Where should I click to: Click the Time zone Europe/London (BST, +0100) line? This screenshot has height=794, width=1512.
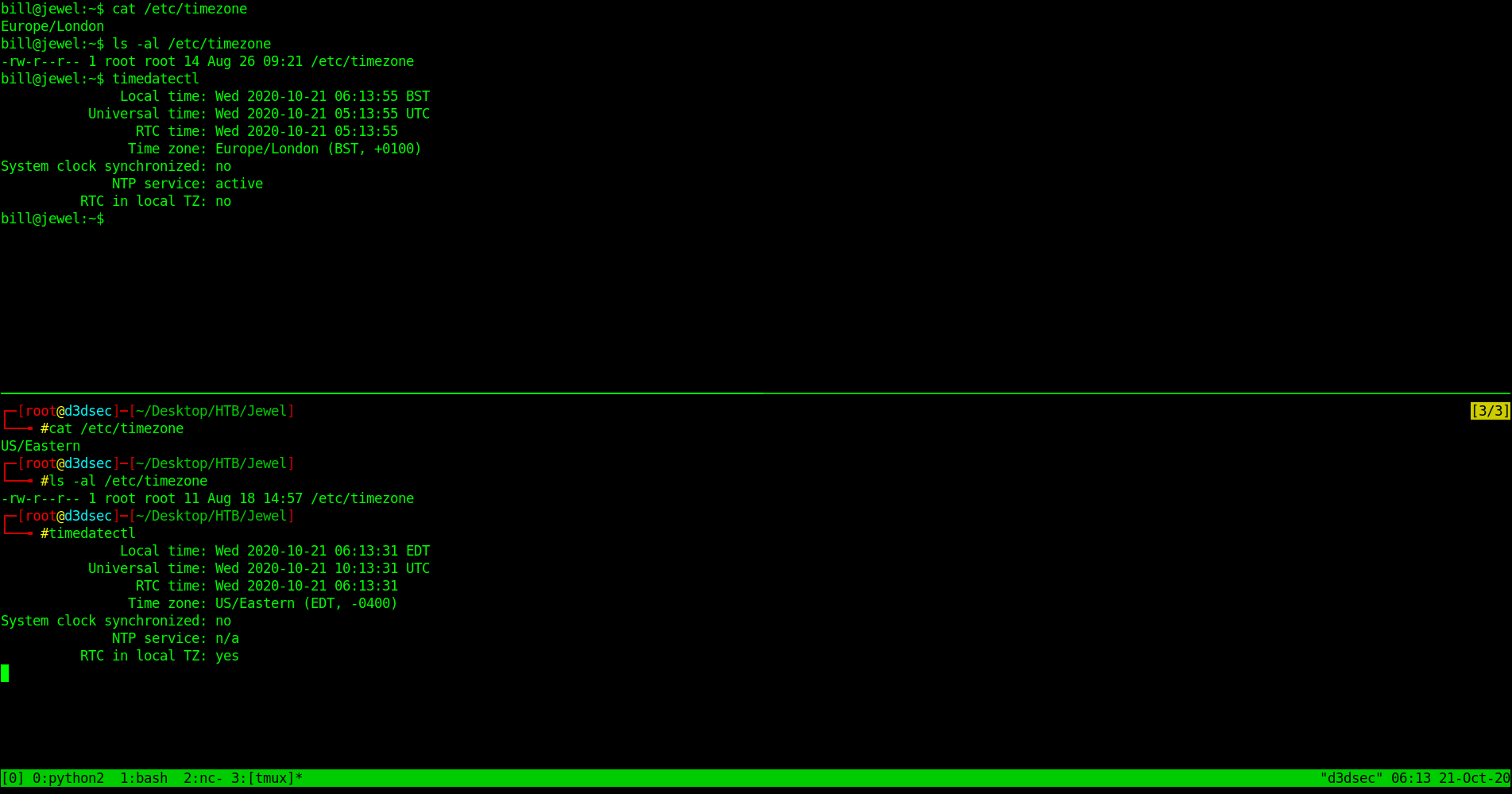coord(275,149)
